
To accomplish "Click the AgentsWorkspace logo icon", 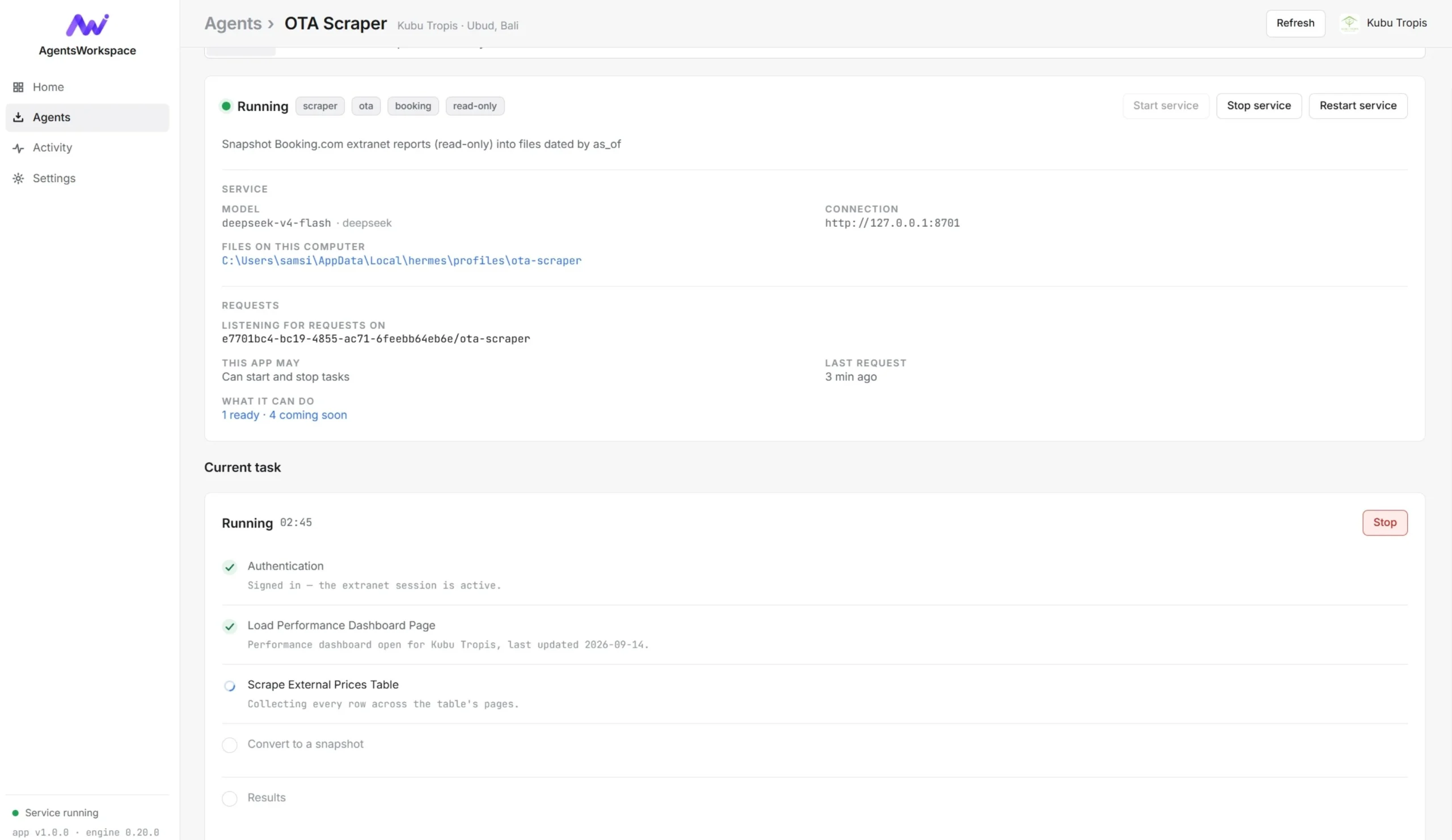I will click(x=87, y=25).
